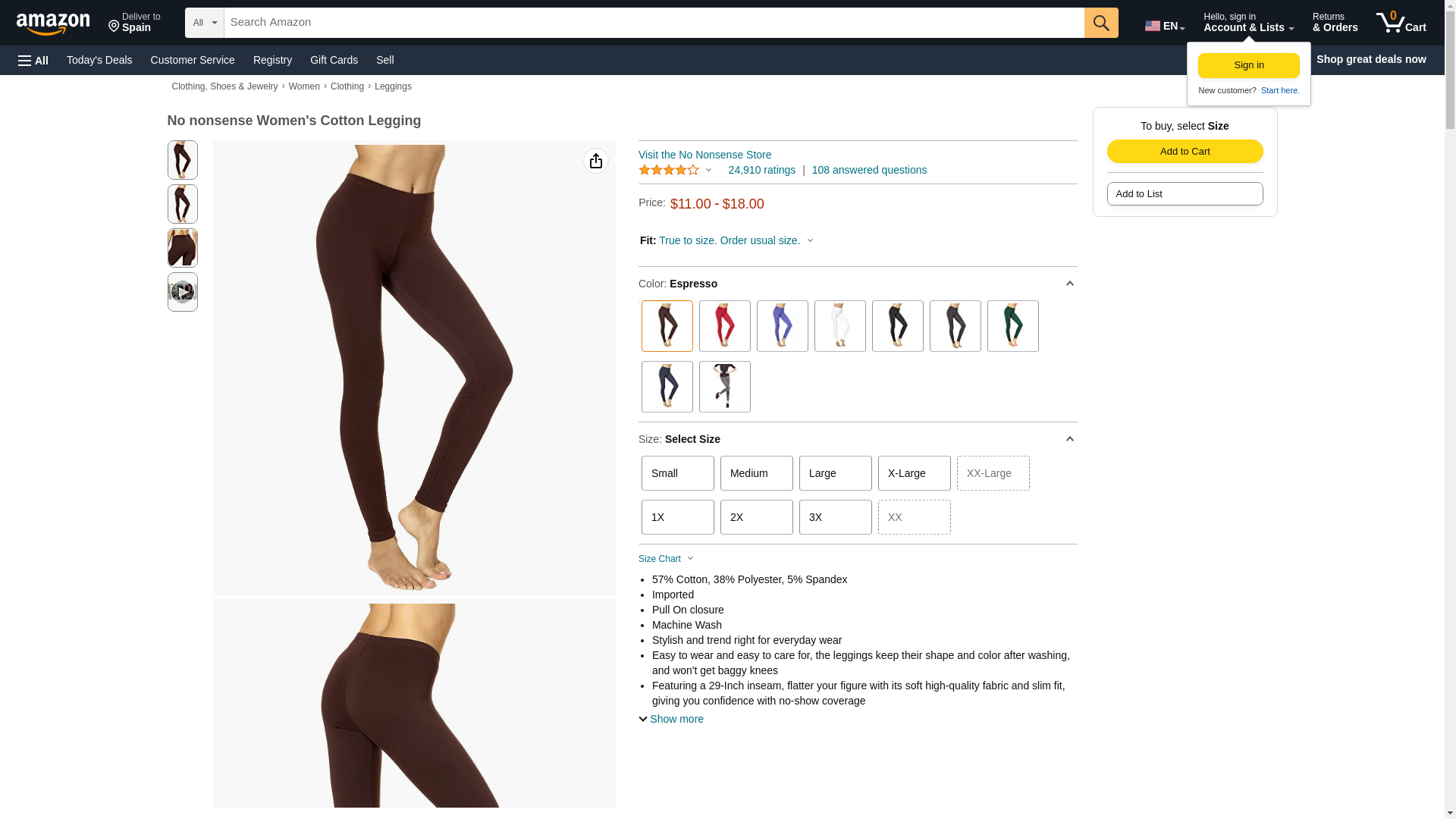
Task: Click the search magnifier button
Action: 1101,23
